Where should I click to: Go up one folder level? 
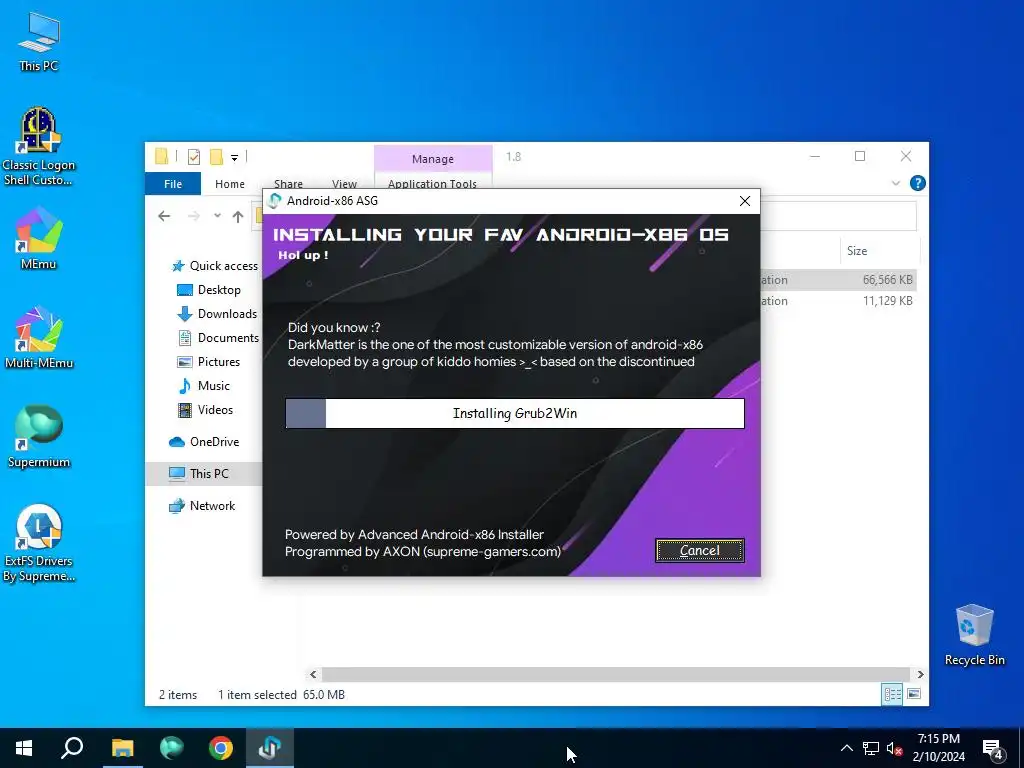coord(238,216)
